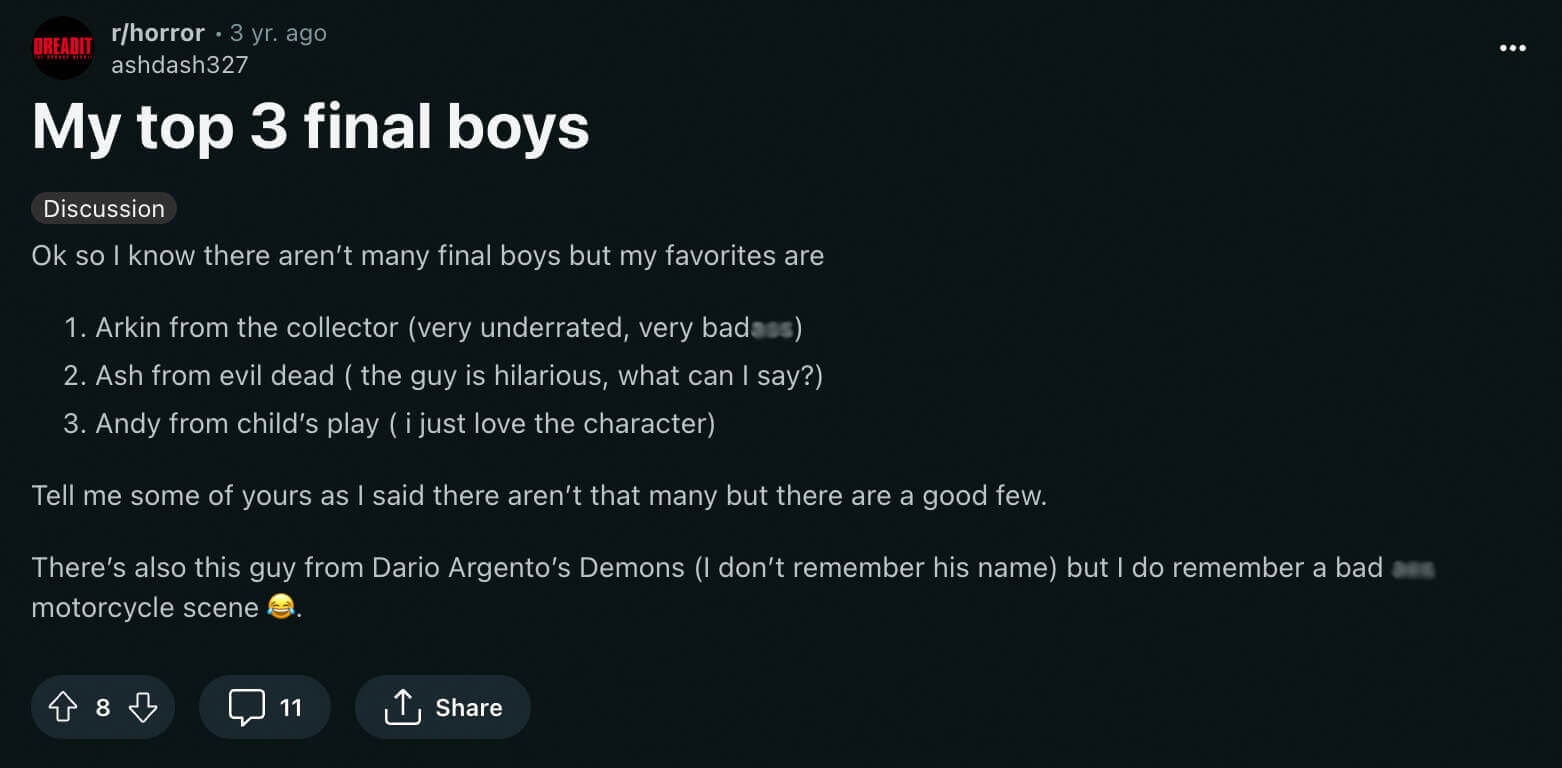Click the "Ash from evil dead" list item
The height and width of the screenshot is (768, 1562).
458,375
